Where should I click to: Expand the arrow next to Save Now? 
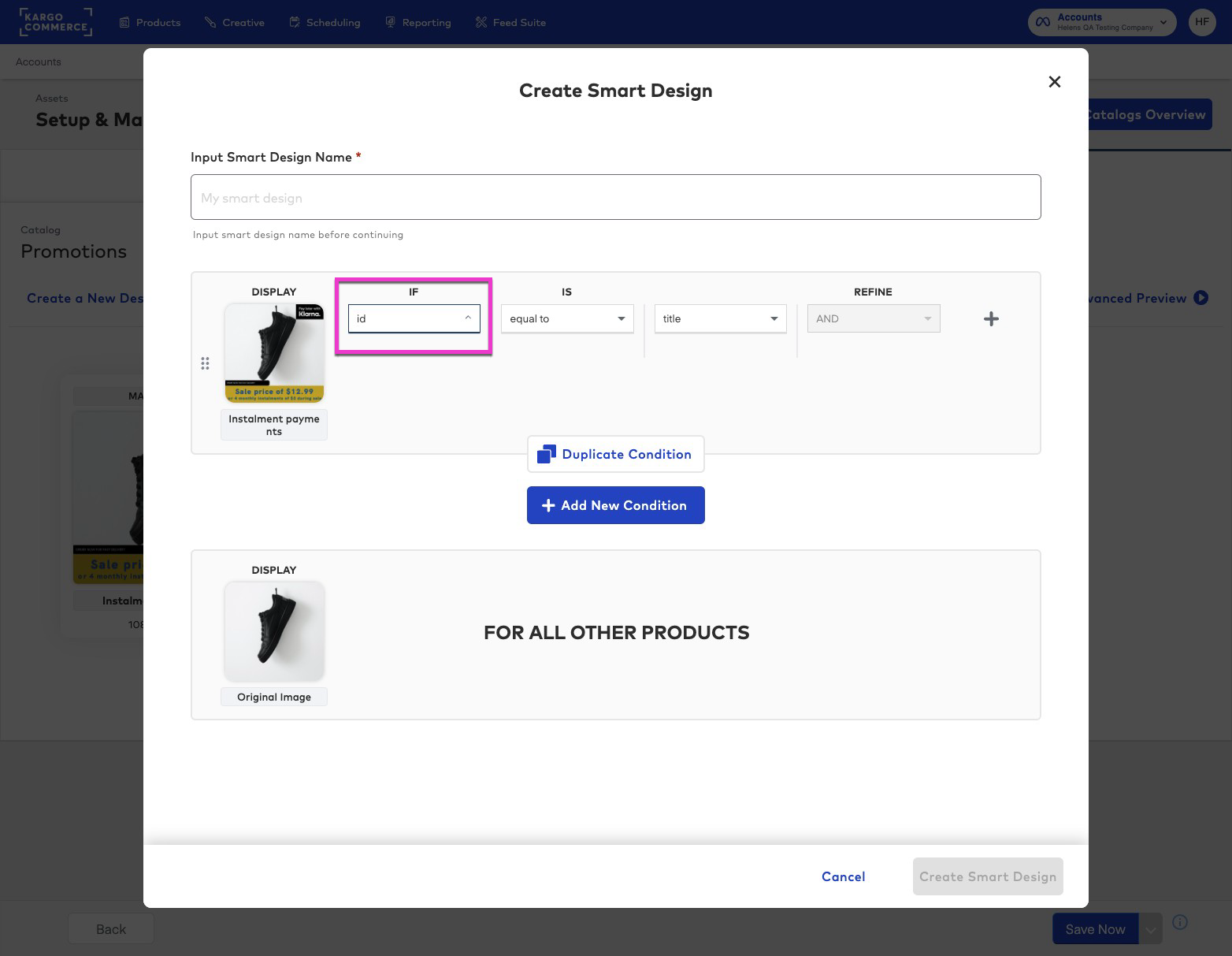(1149, 928)
